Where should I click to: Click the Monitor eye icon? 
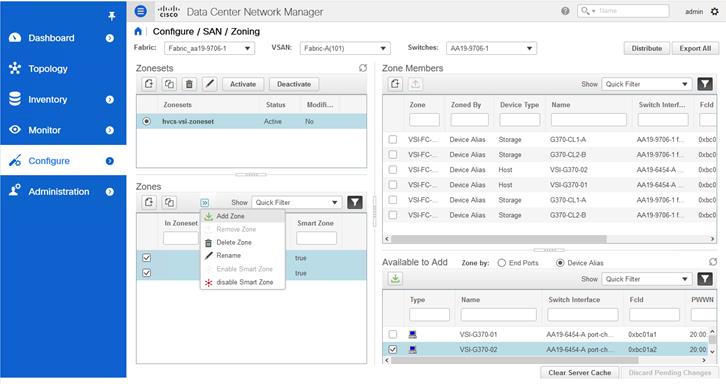coord(15,130)
